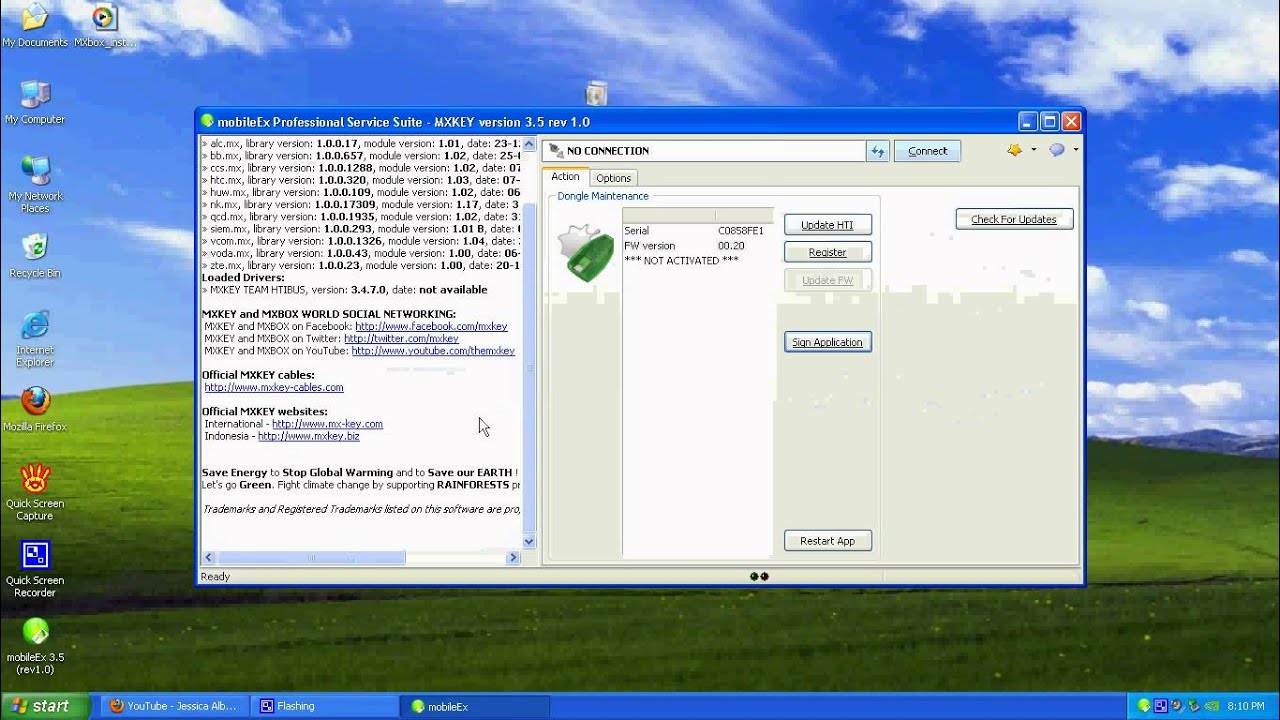
Task: Open the Mxbox installer desktop icon
Action: coord(104,25)
